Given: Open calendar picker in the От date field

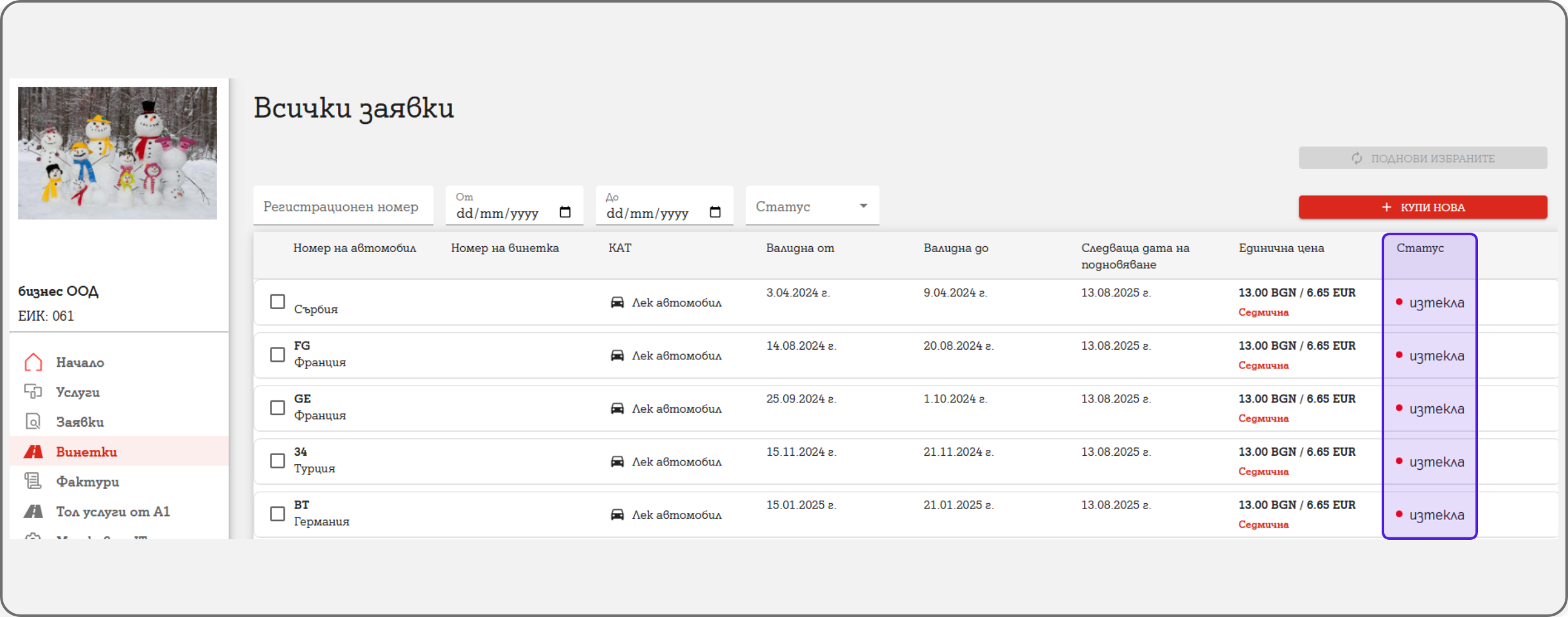Looking at the screenshot, I should click(565, 213).
